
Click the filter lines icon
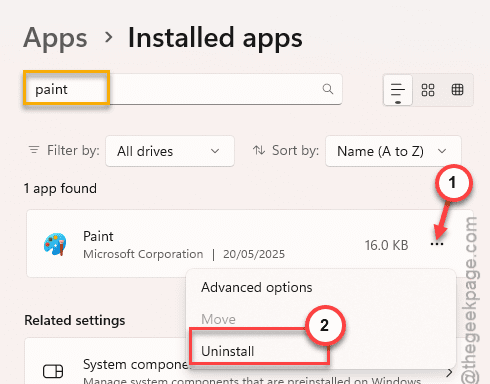click(34, 150)
